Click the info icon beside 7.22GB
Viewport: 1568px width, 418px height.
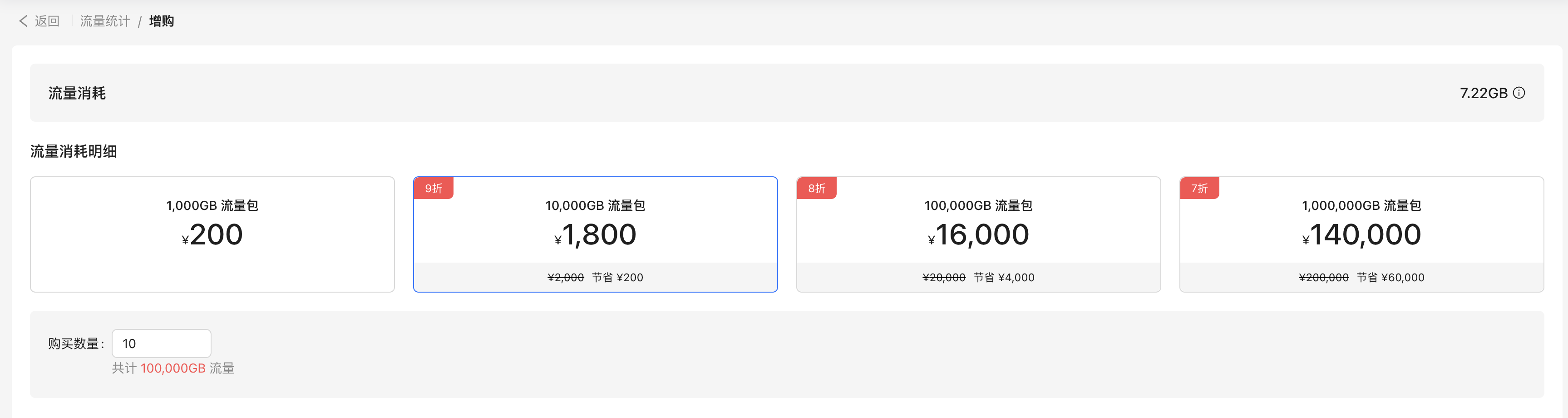pos(1519,93)
